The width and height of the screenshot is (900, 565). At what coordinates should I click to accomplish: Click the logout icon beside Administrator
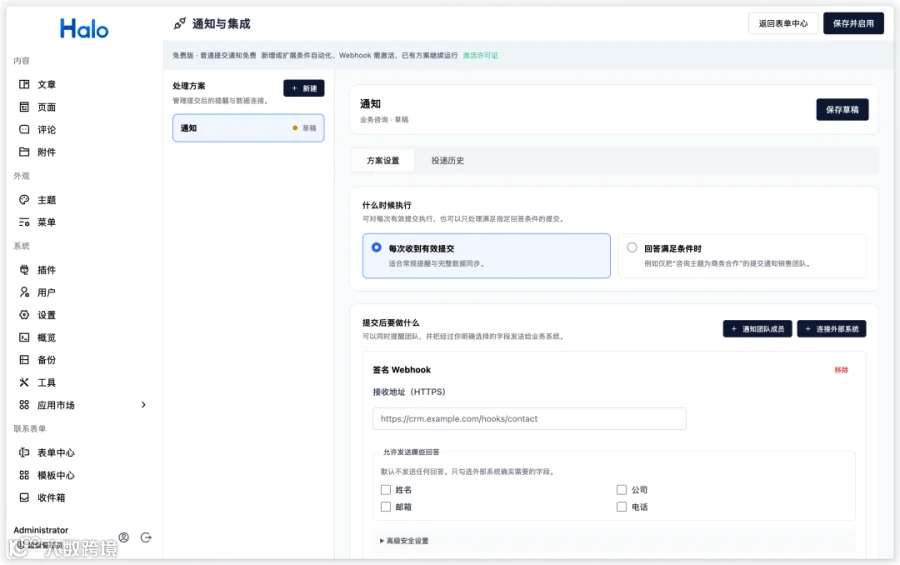pos(146,537)
